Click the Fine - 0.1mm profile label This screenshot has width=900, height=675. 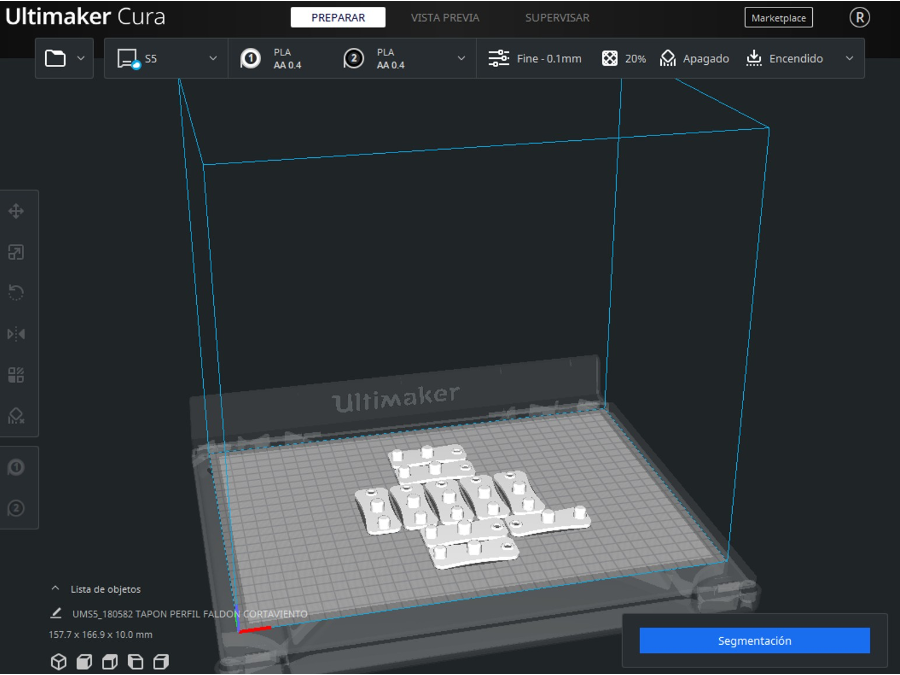(549, 59)
